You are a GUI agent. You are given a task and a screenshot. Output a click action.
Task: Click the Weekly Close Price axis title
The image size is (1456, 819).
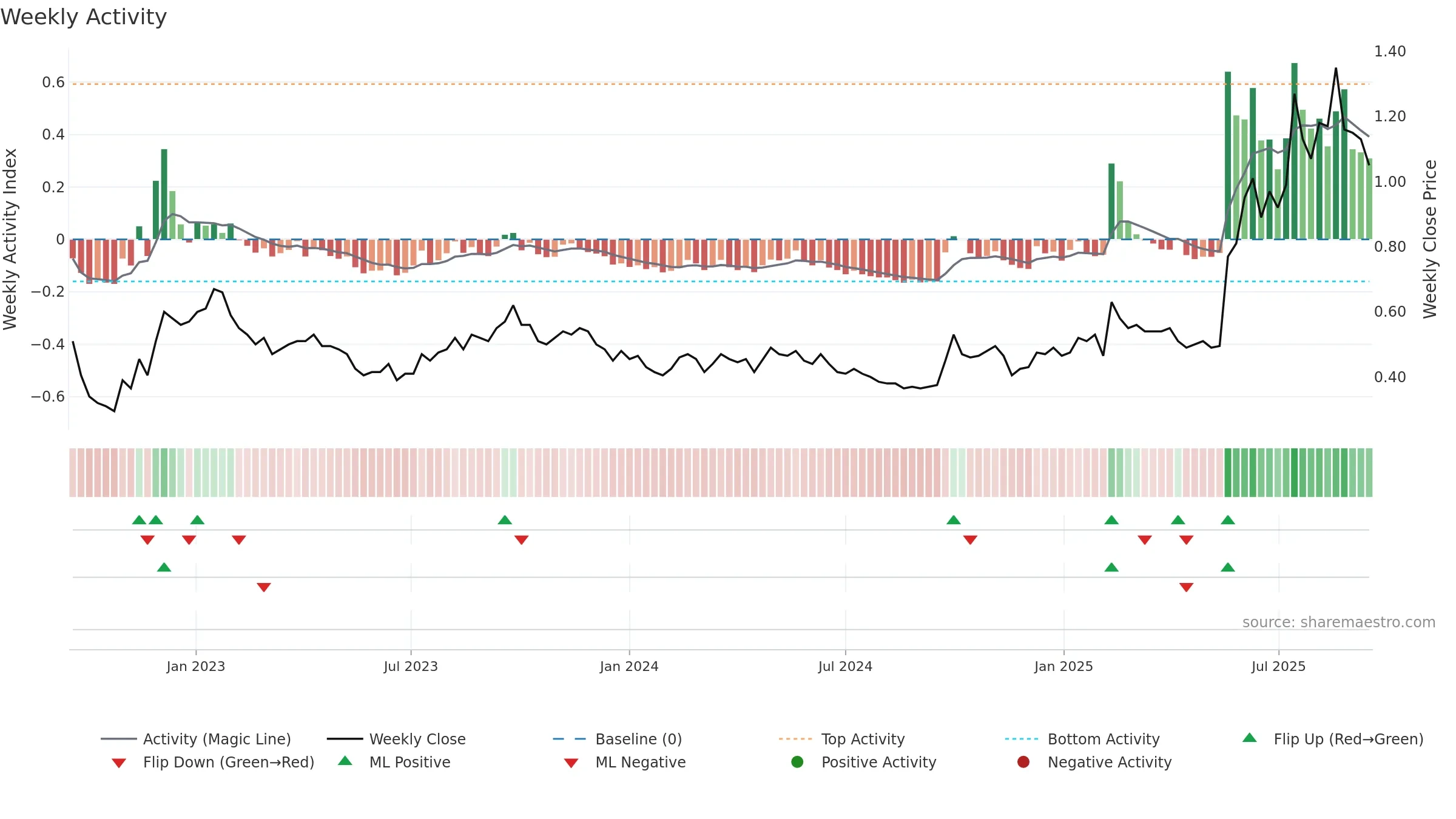[x=1430, y=239]
